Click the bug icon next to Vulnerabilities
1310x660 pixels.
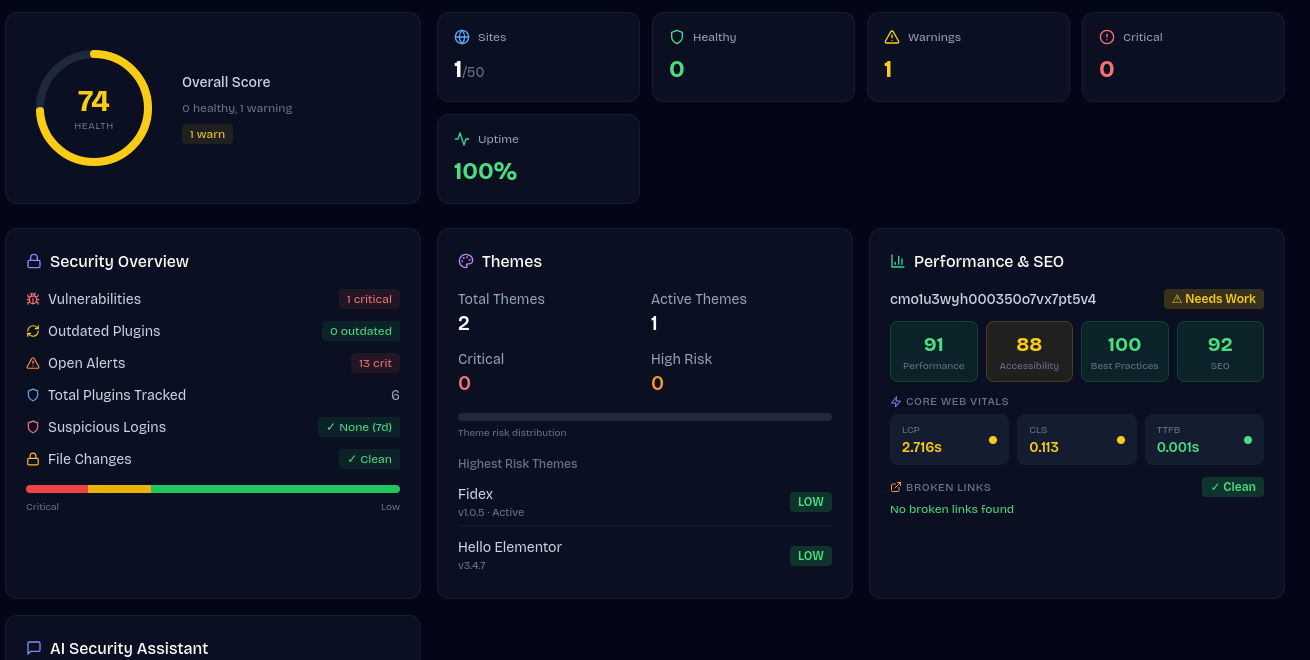(33, 299)
